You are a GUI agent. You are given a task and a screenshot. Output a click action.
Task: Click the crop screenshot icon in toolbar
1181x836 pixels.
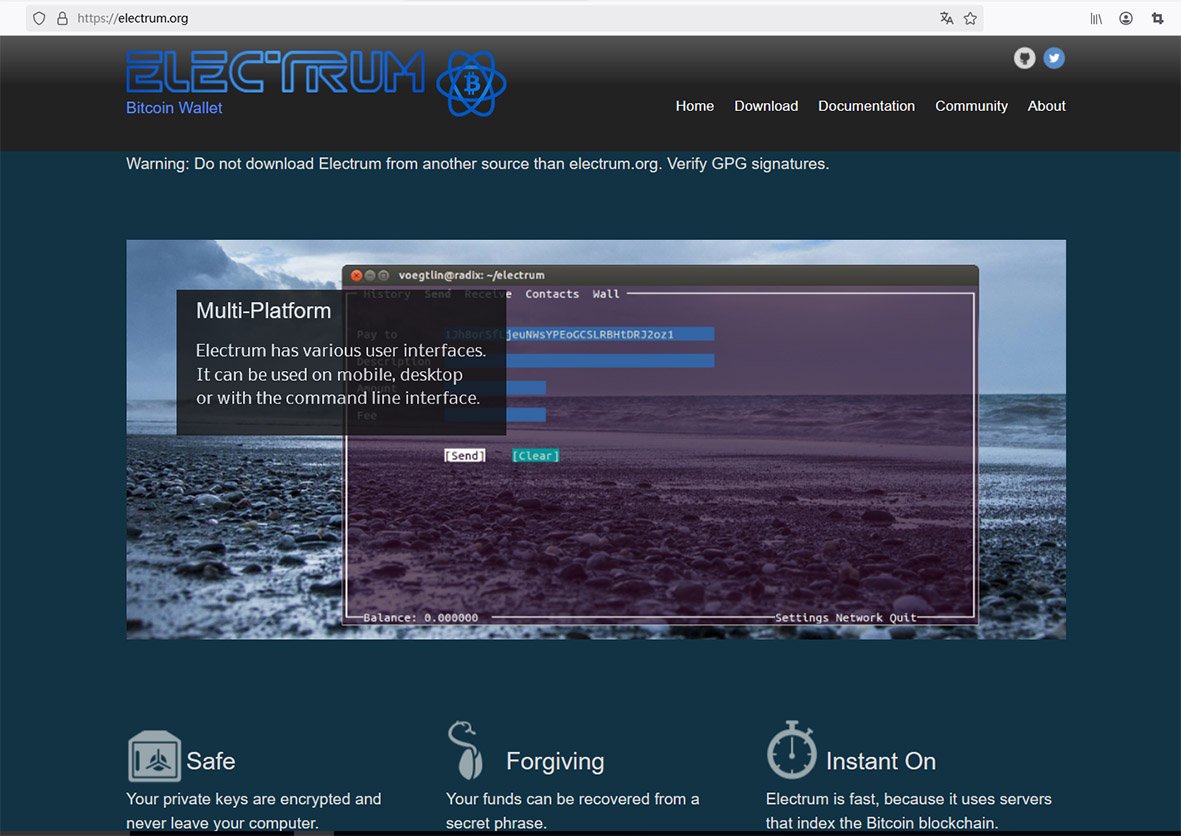point(1158,18)
